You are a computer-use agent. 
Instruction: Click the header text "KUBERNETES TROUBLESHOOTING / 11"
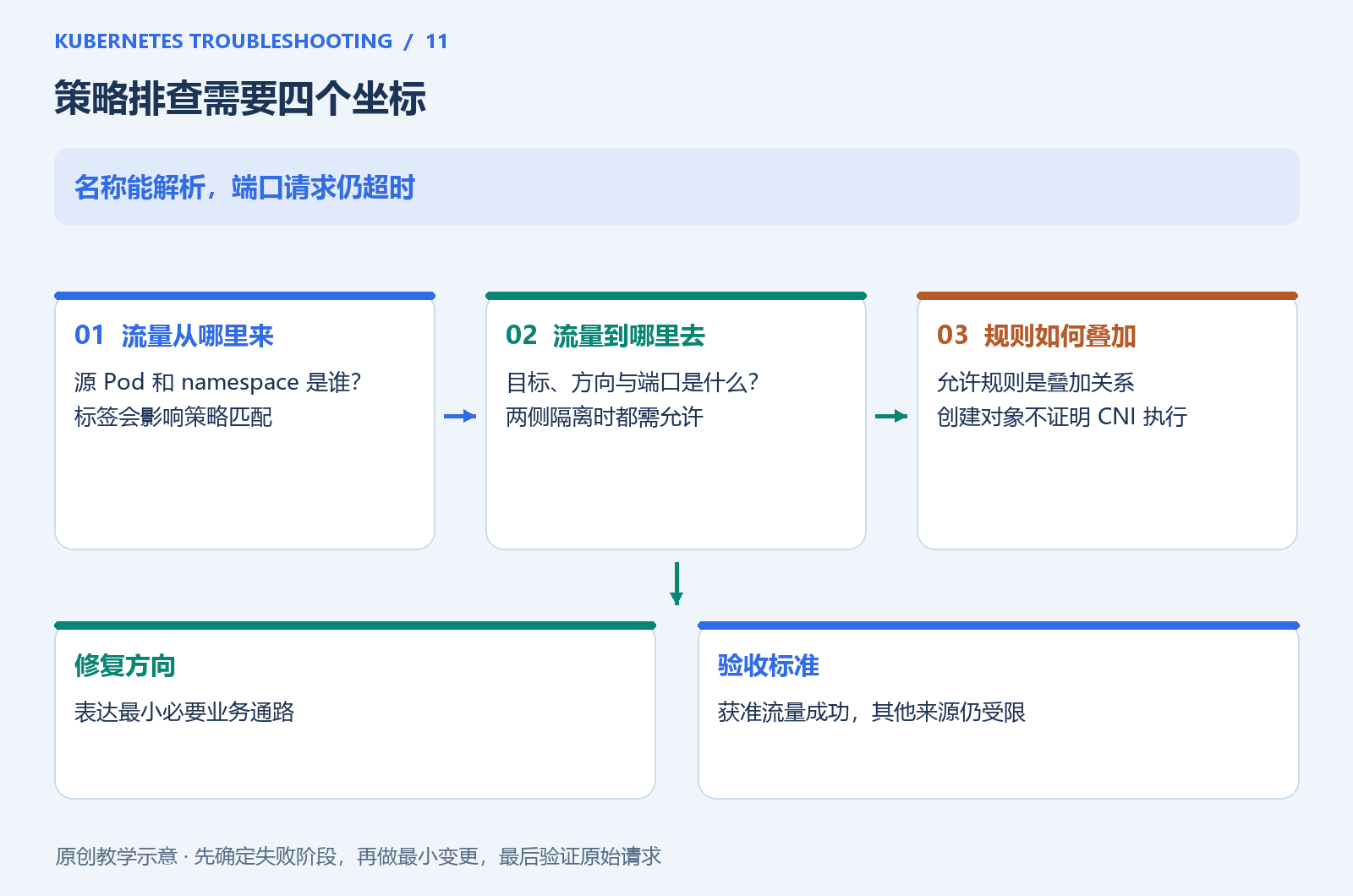[251, 41]
